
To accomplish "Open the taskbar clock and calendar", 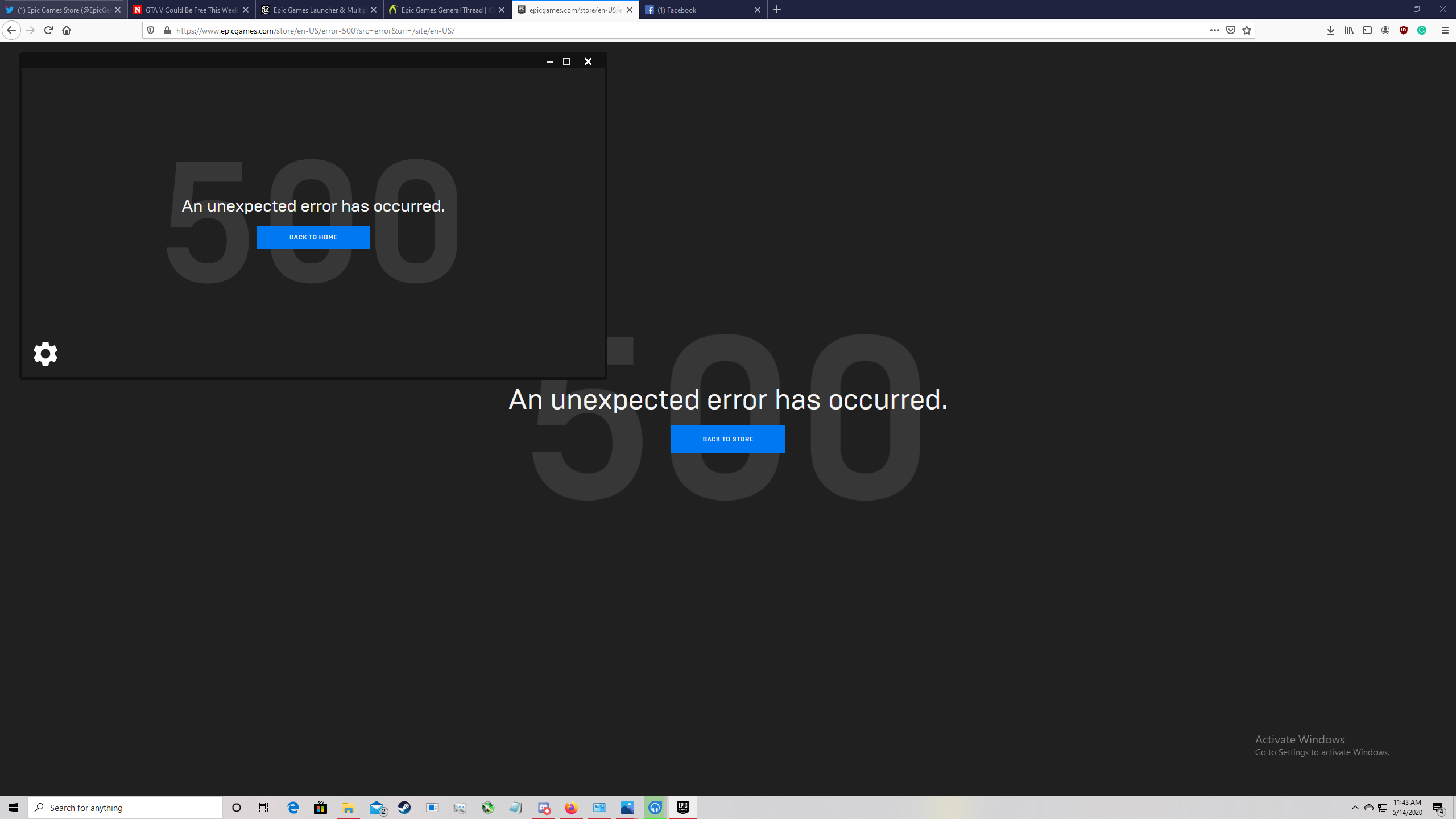I will coord(1408,808).
